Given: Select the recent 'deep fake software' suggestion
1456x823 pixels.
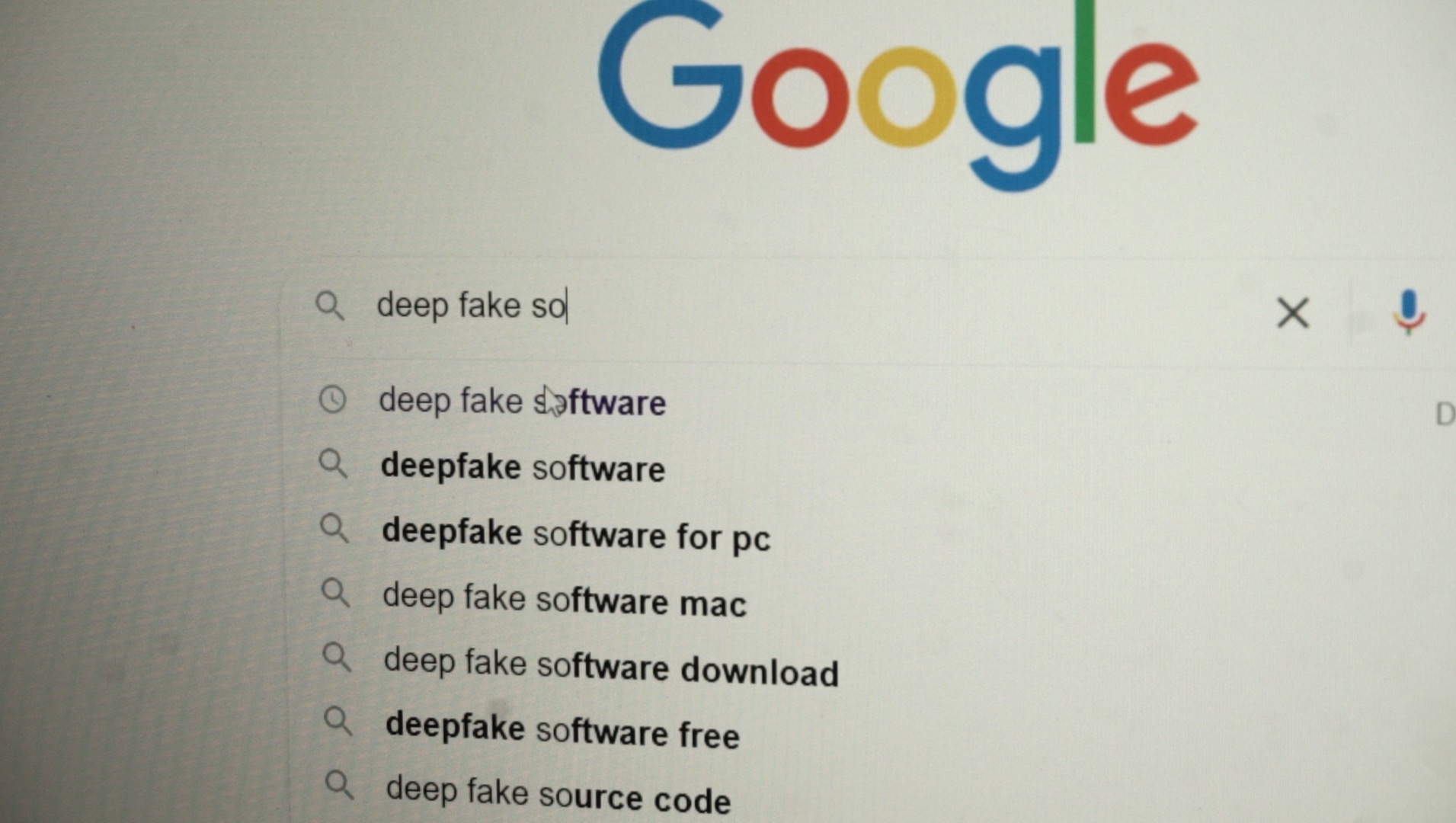Looking at the screenshot, I should tap(522, 402).
